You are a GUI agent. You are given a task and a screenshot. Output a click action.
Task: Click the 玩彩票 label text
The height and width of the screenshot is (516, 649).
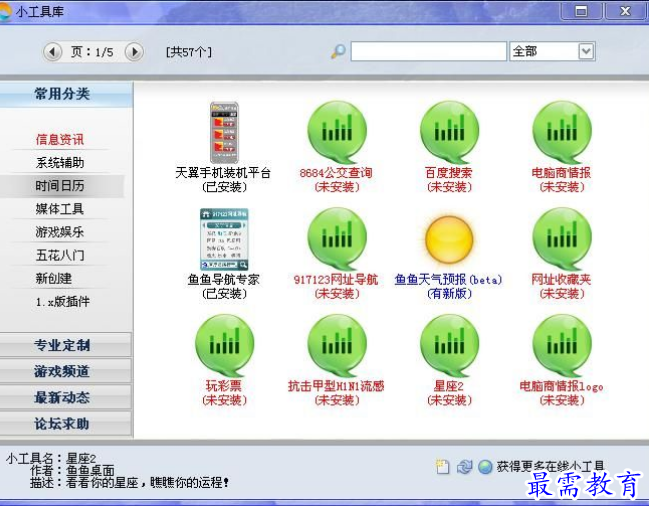coord(224,386)
